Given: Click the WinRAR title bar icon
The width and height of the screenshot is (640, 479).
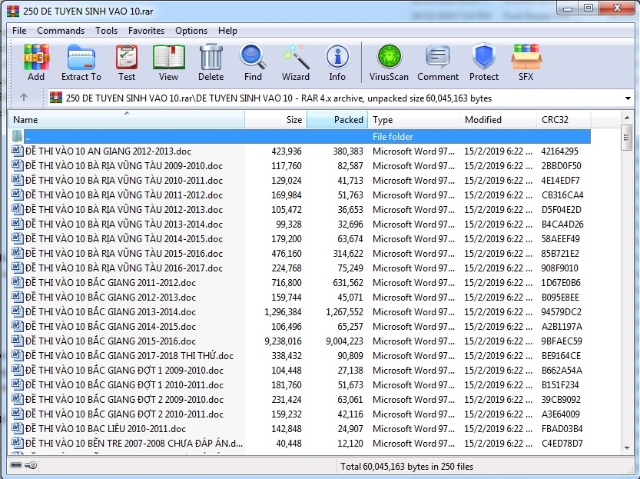Looking at the screenshot, I should click(13, 11).
